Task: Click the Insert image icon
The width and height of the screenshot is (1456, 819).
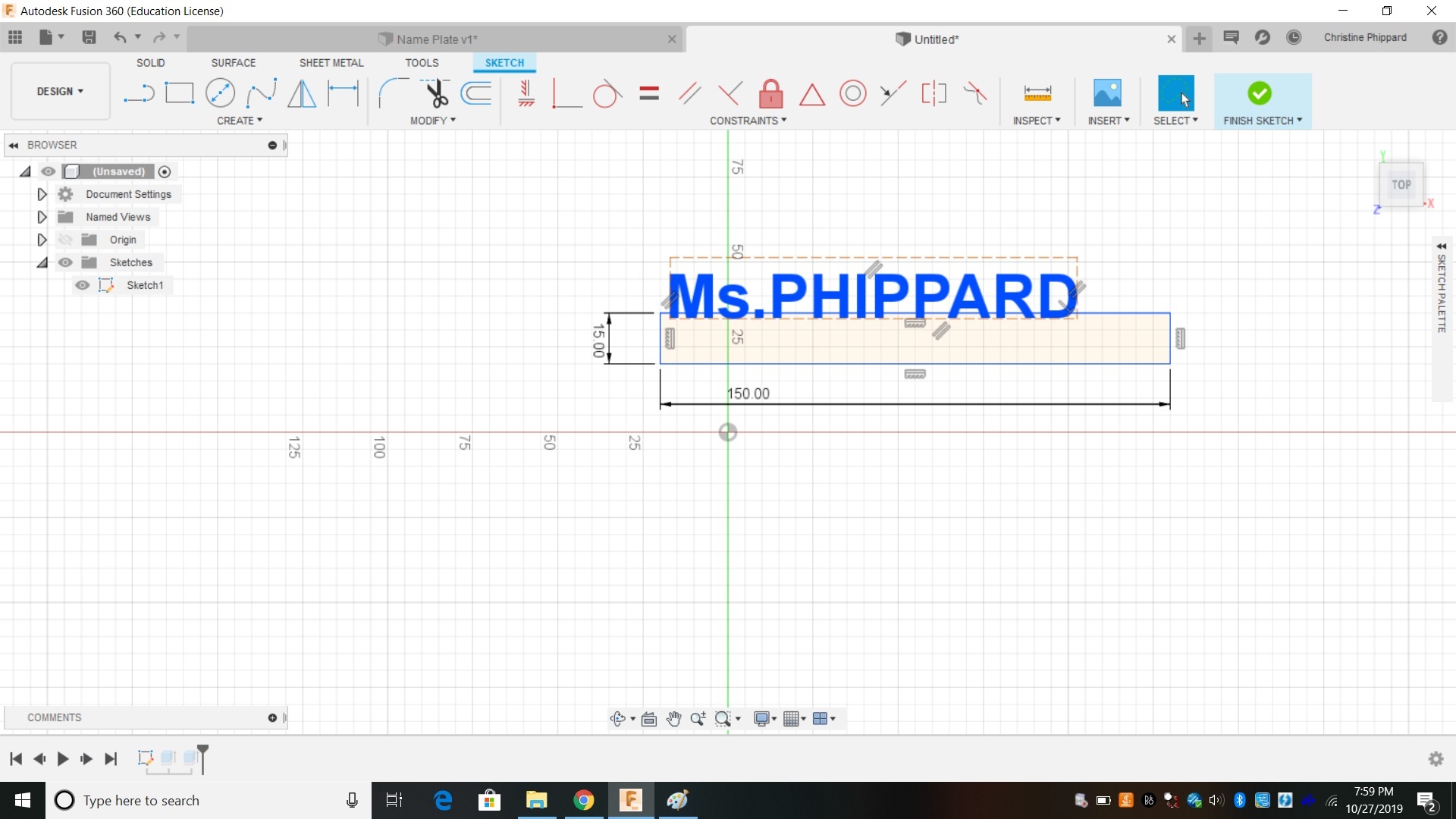Action: pyautogui.click(x=1107, y=93)
